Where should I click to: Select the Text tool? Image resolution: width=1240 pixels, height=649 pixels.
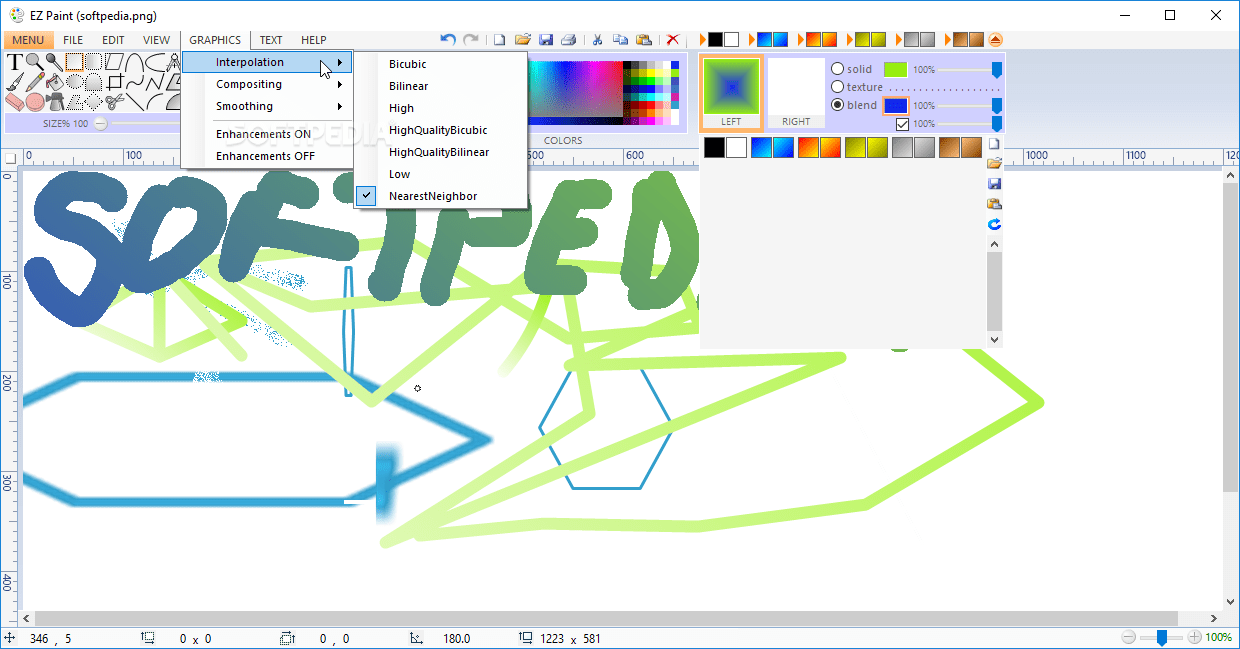[x=14, y=62]
